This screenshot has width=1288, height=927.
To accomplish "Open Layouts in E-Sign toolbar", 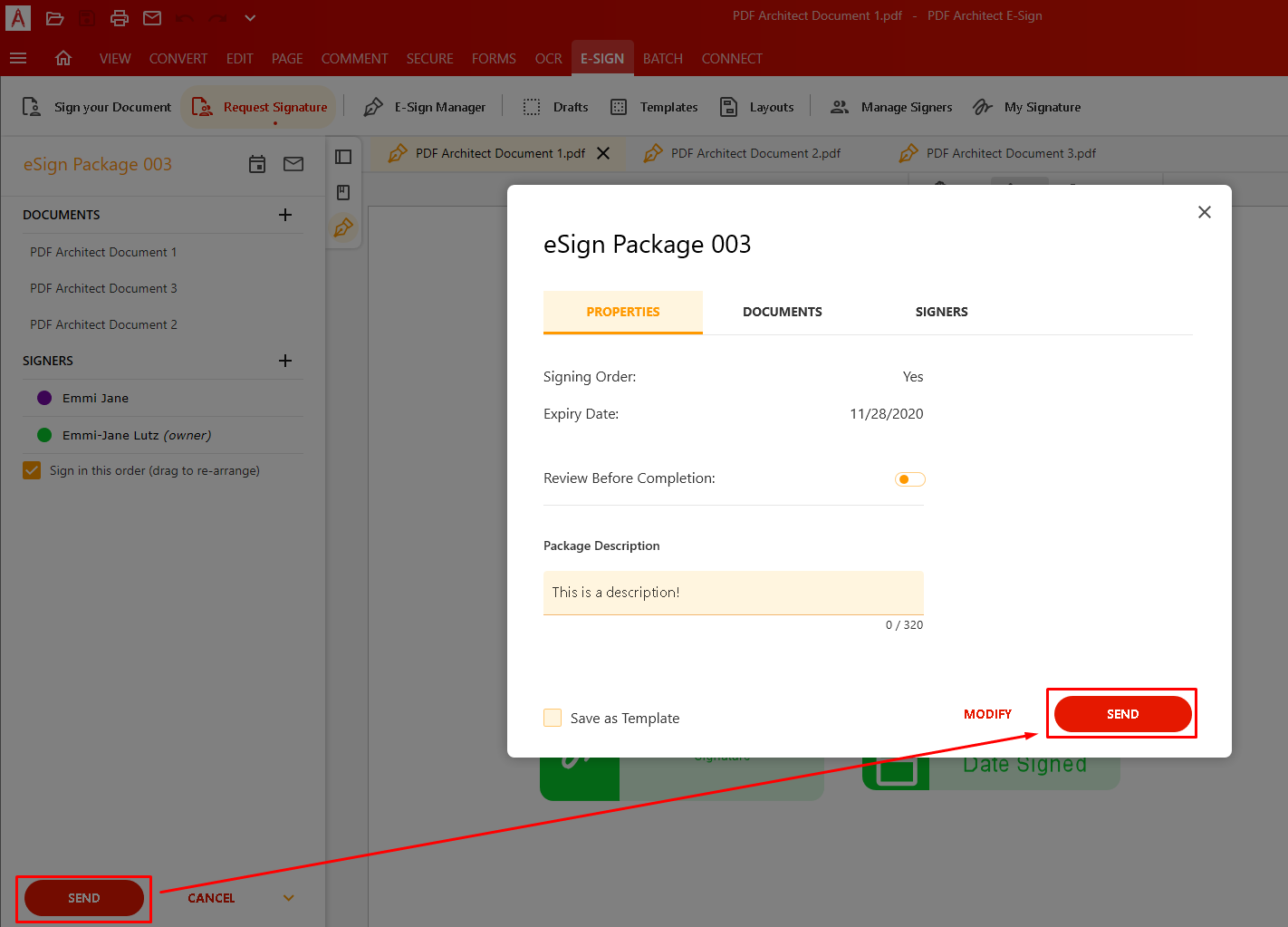I will coord(756,107).
